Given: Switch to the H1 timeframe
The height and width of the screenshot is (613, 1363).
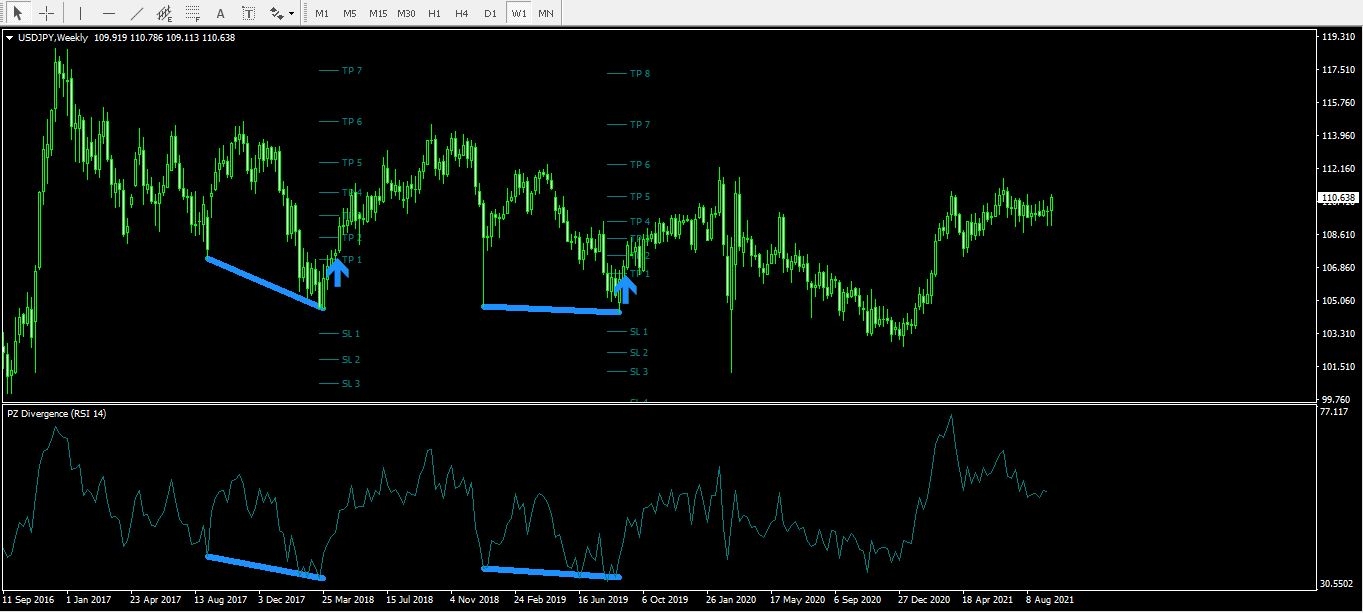Looking at the screenshot, I should tap(434, 14).
